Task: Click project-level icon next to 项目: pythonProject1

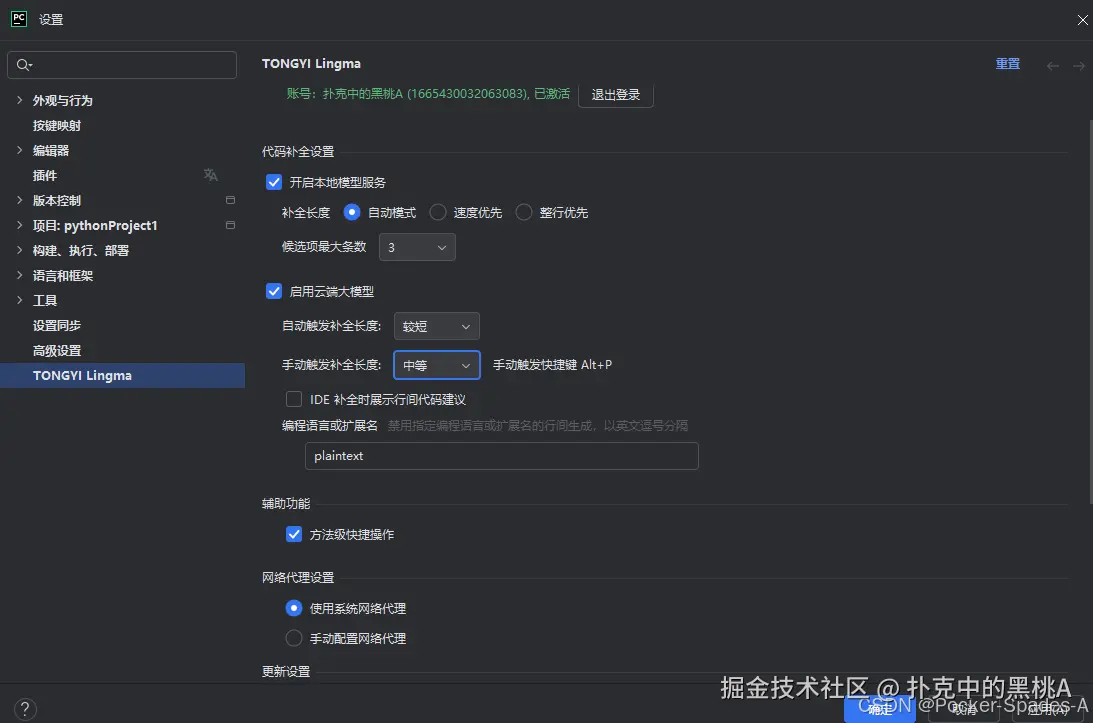Action: [x=230, y=225]
